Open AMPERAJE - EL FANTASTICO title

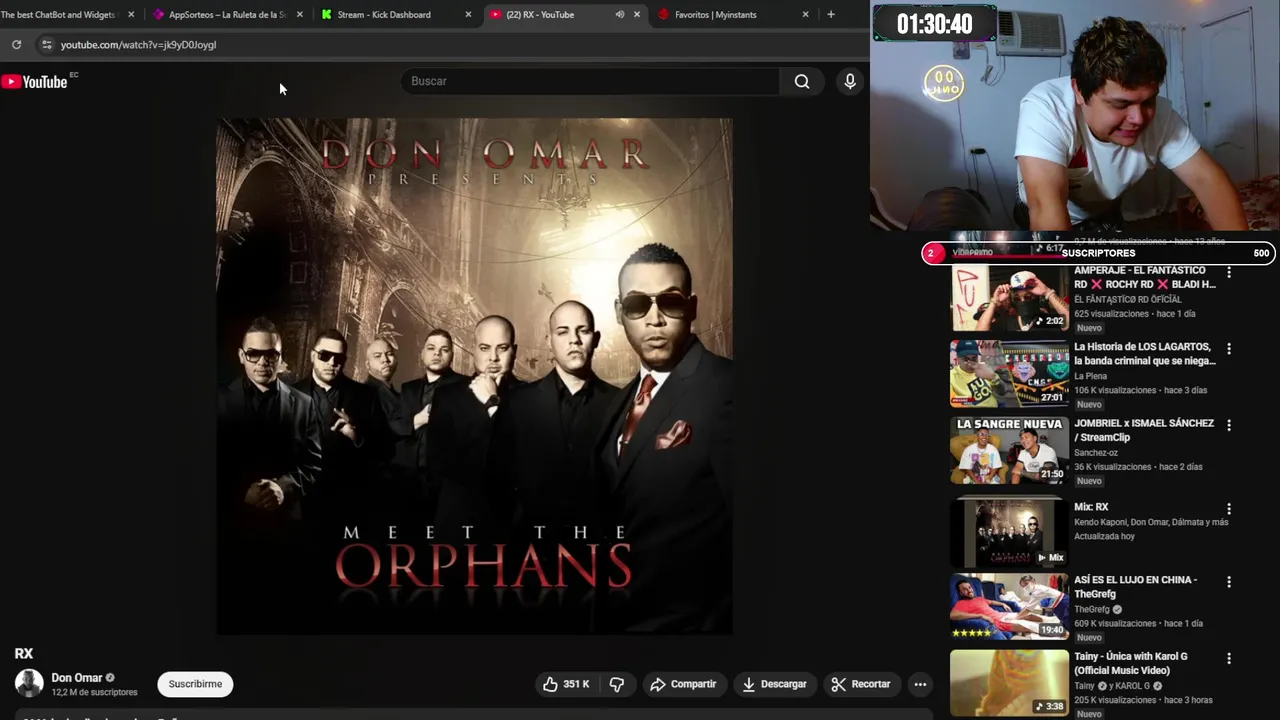[x=1145, y=277]
